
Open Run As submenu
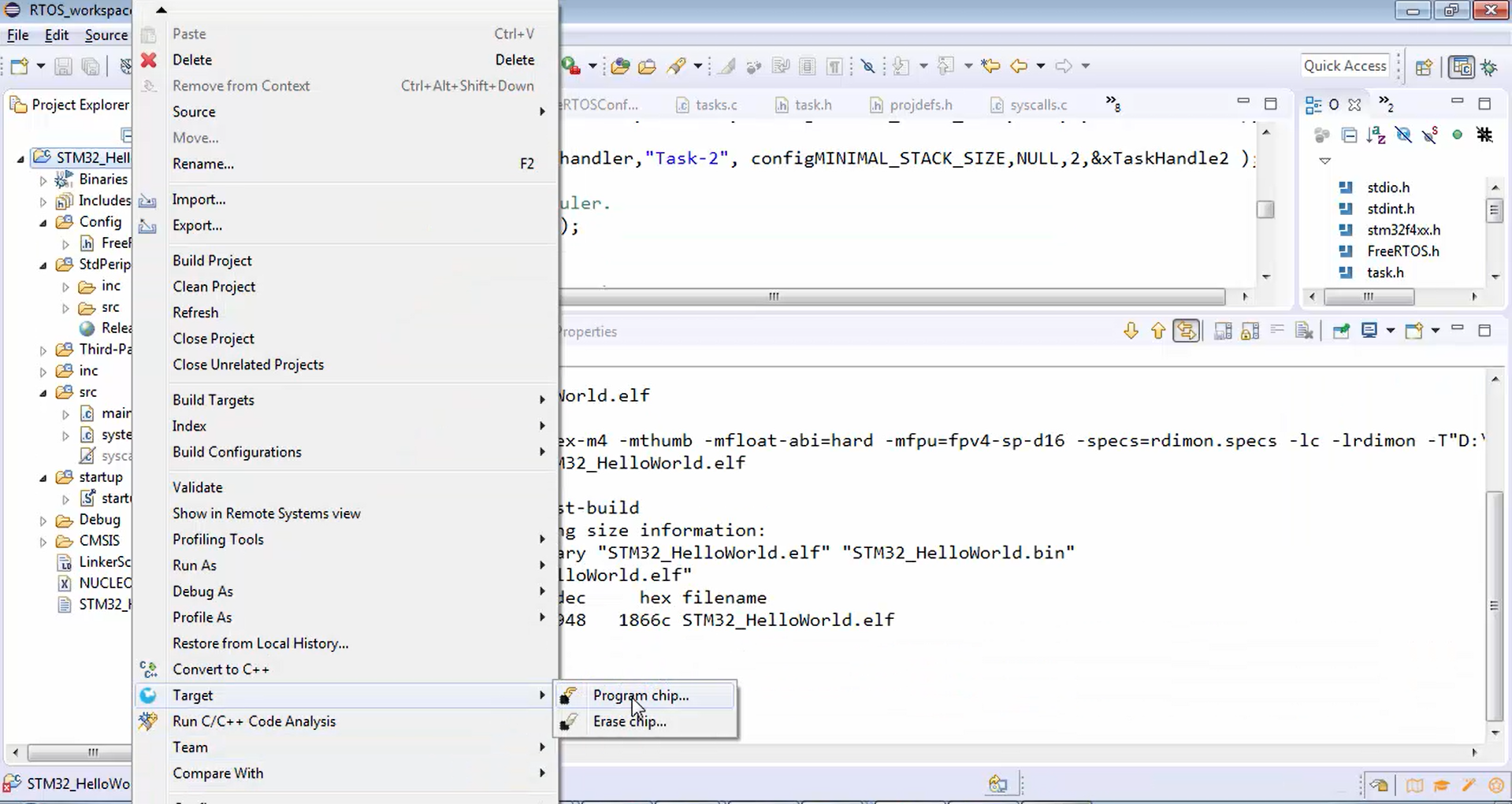(x=346, y=565)
